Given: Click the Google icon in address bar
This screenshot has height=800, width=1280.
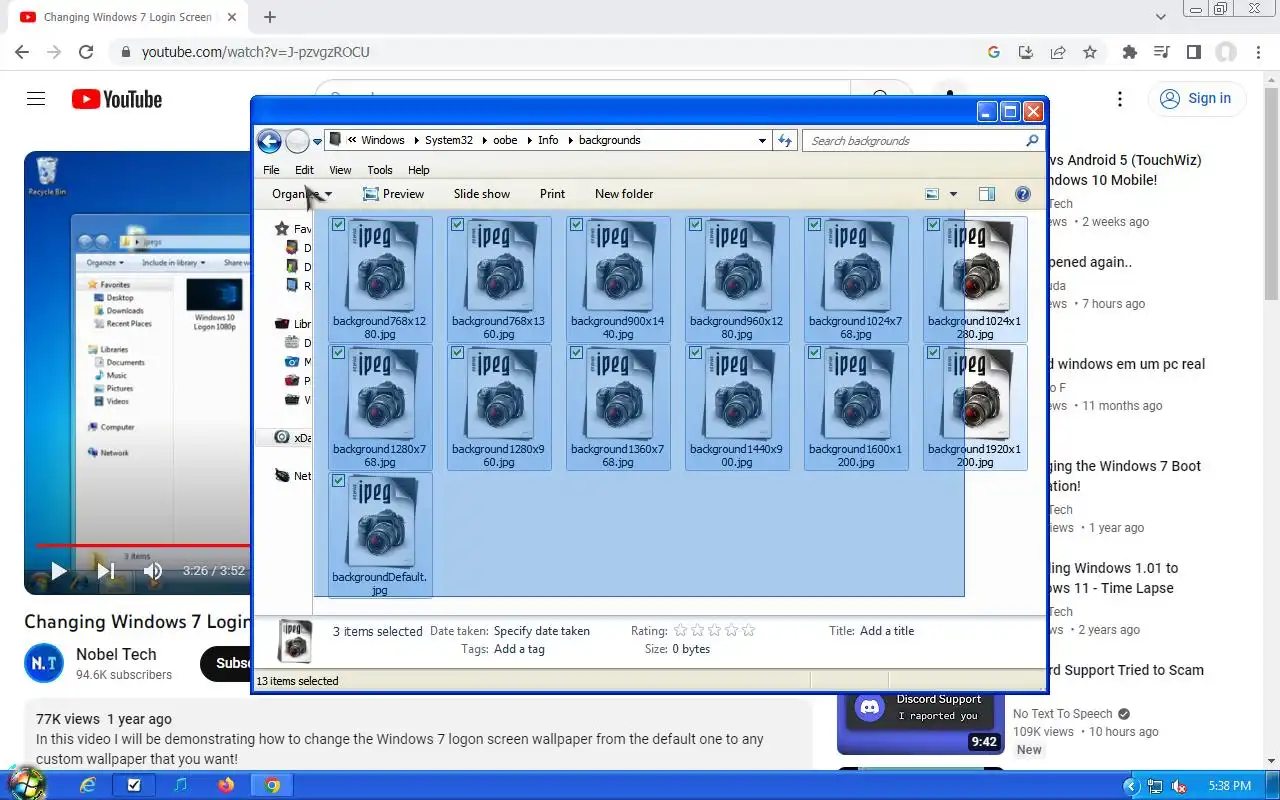Looking at the screenshot, I should coord(993,52).
